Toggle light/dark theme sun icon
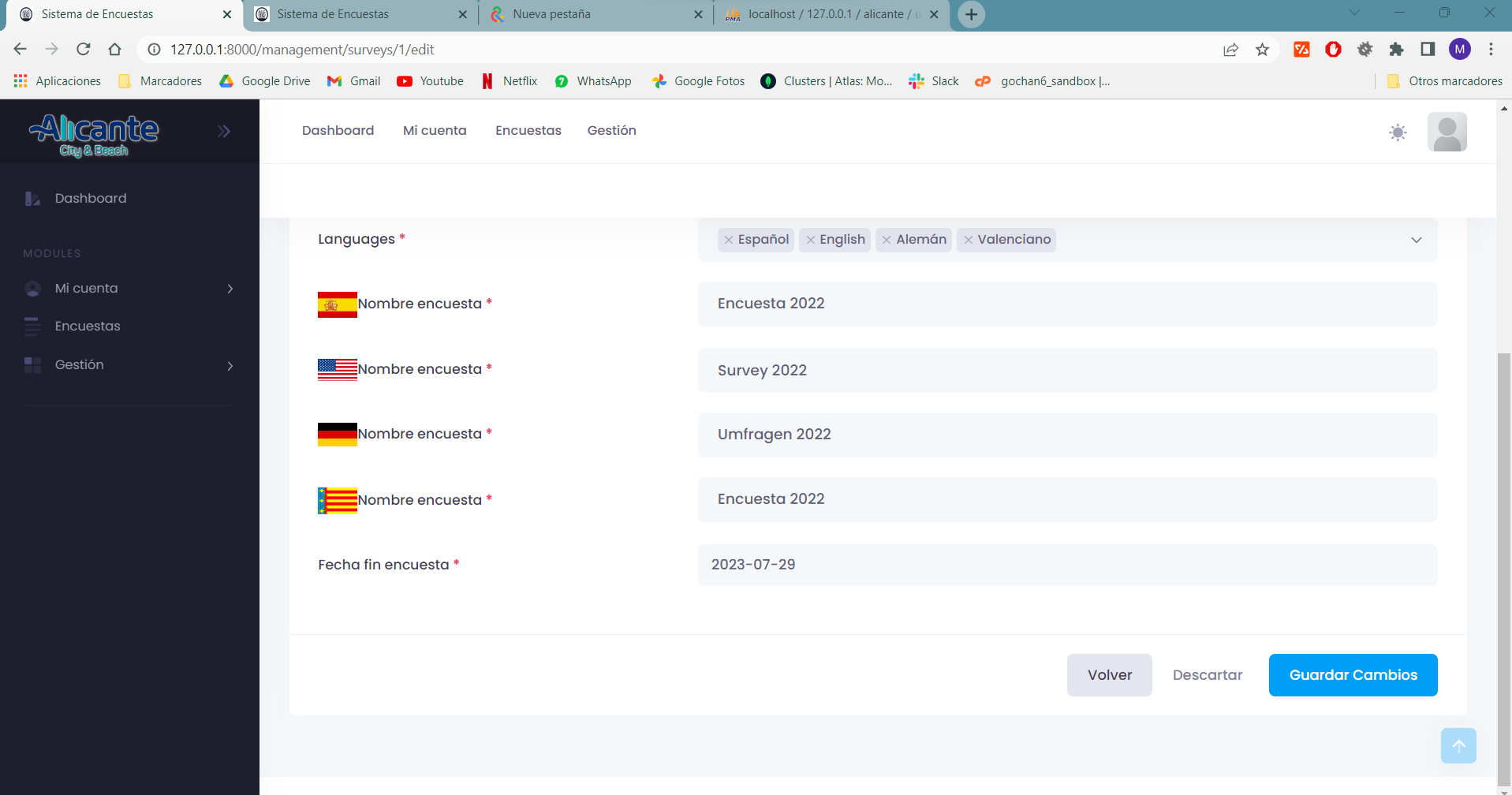The image size is (1512, 795). tap(1398, 132)
